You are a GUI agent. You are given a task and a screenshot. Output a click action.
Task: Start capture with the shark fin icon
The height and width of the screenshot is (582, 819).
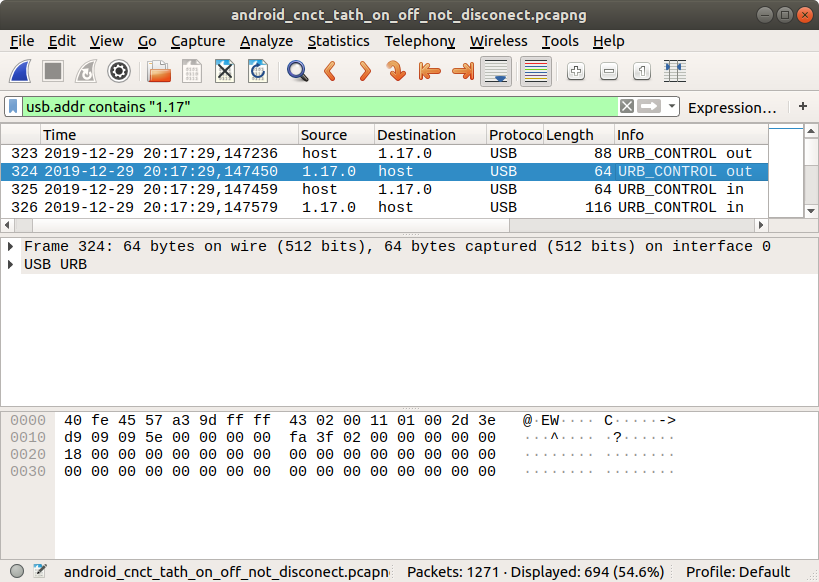pos(20,72)
